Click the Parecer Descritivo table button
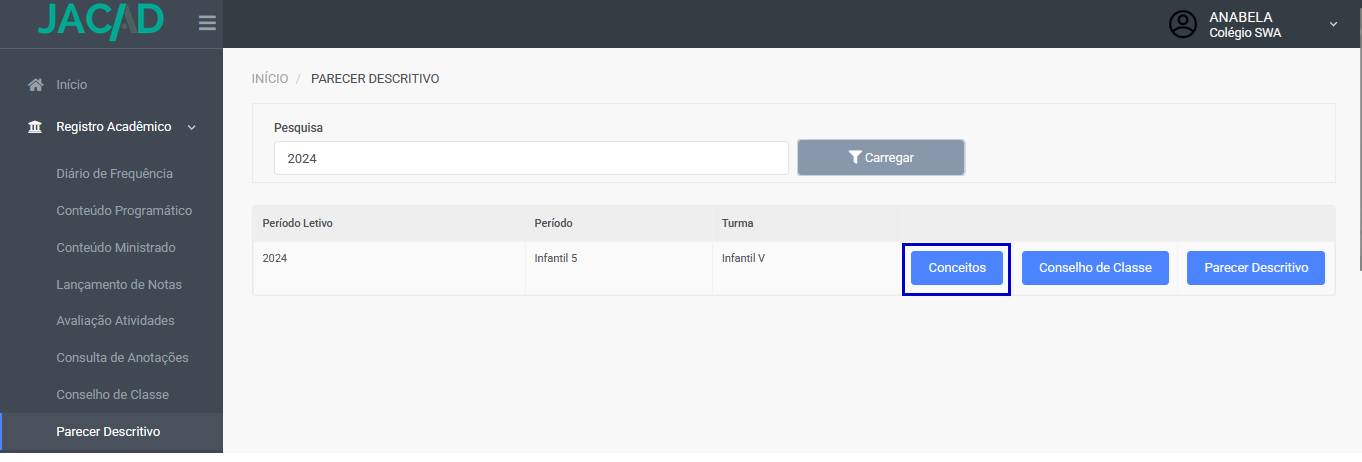The image size is (1362, 462). [x=1256, y=268]
